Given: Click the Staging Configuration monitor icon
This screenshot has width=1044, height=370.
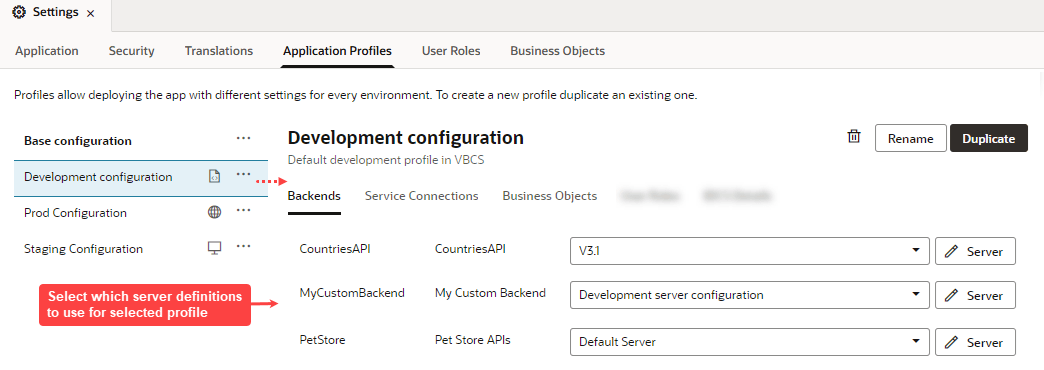Looking at the screenshot, I should 214,248.
